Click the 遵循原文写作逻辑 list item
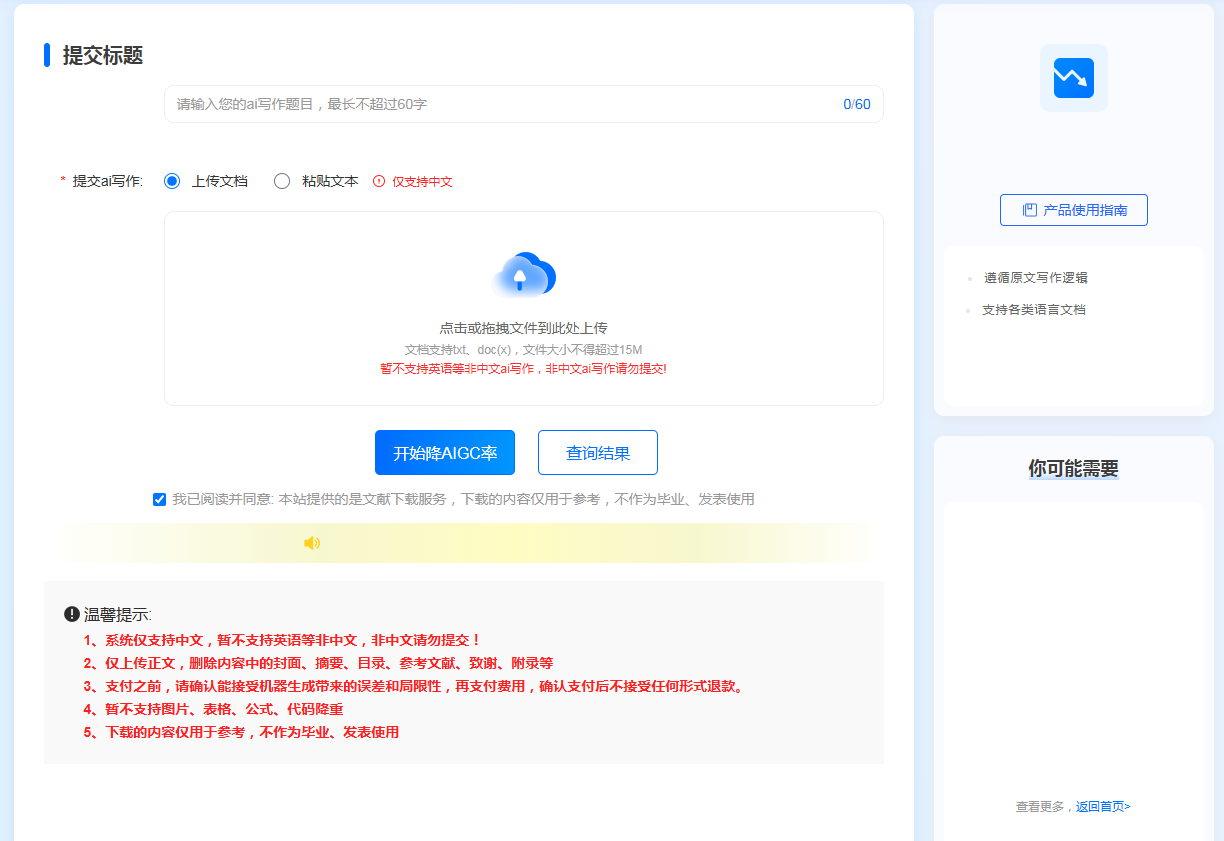 pyautogui.click(x=1035, y=278)
